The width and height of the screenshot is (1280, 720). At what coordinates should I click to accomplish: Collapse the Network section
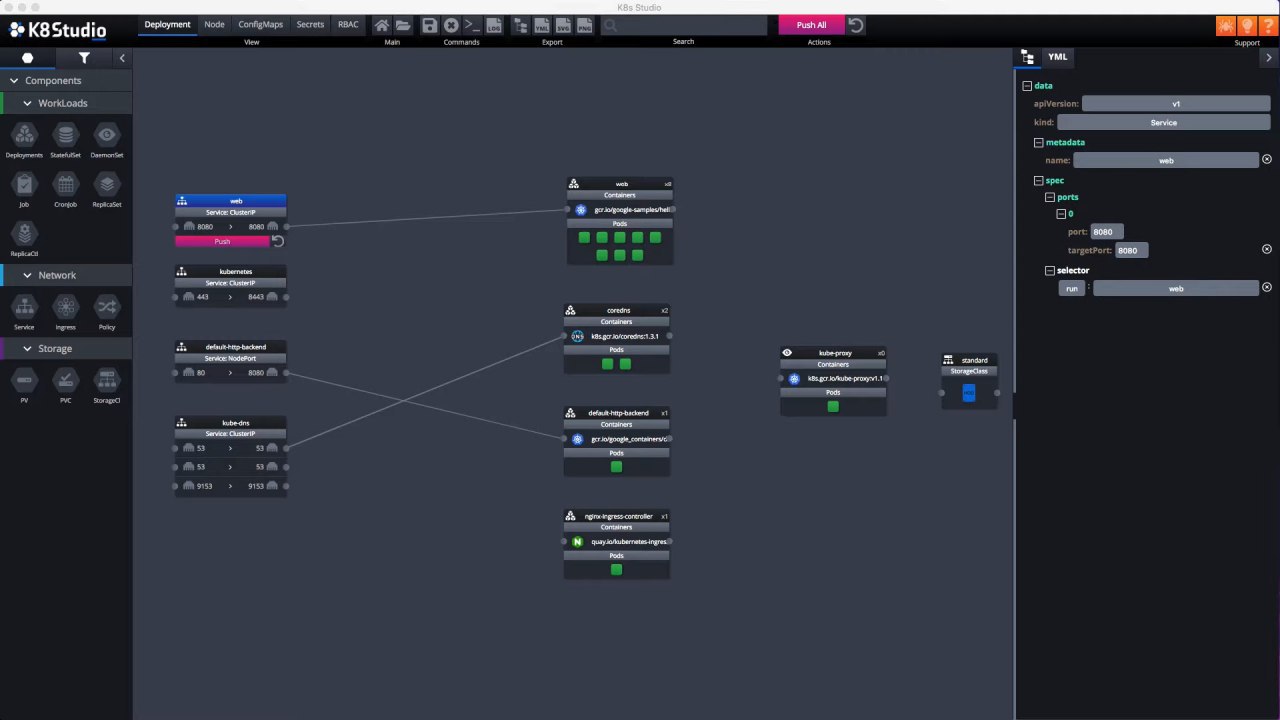(x=27, y=275)
